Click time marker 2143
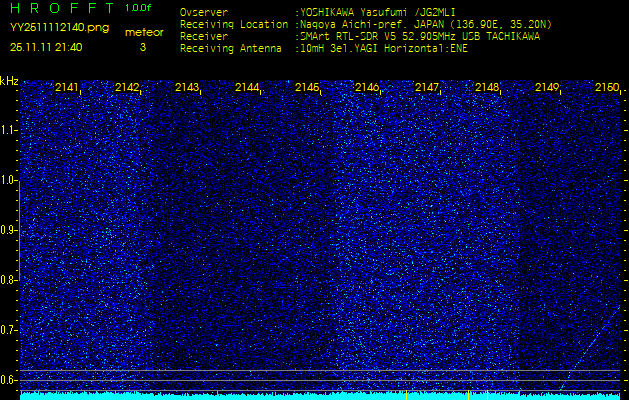629x400 pixels. [187, 87]
